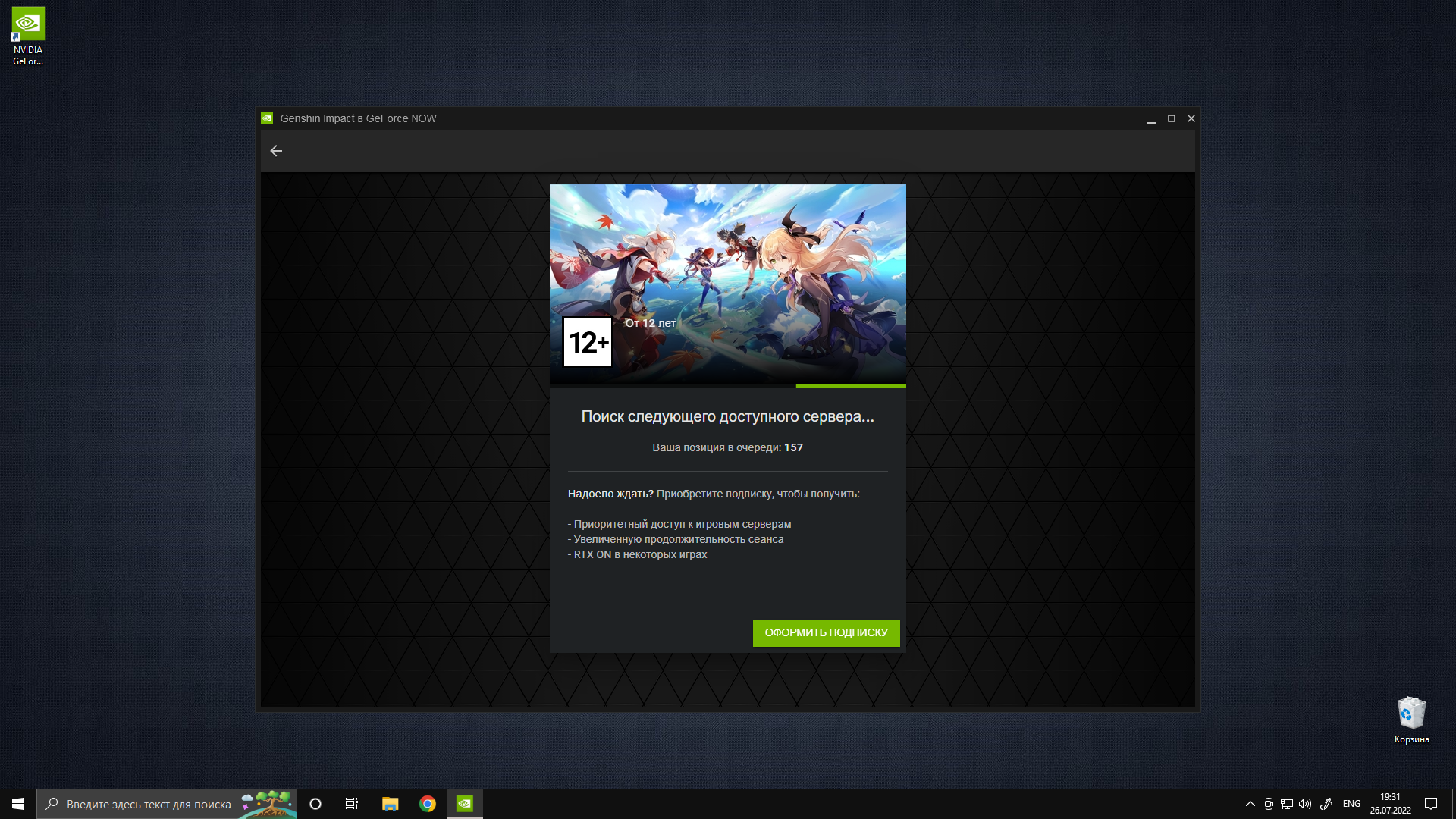Select GeForce NOW taskbar icon
This screenshot has width=1456, height=819.
point(465,804)
